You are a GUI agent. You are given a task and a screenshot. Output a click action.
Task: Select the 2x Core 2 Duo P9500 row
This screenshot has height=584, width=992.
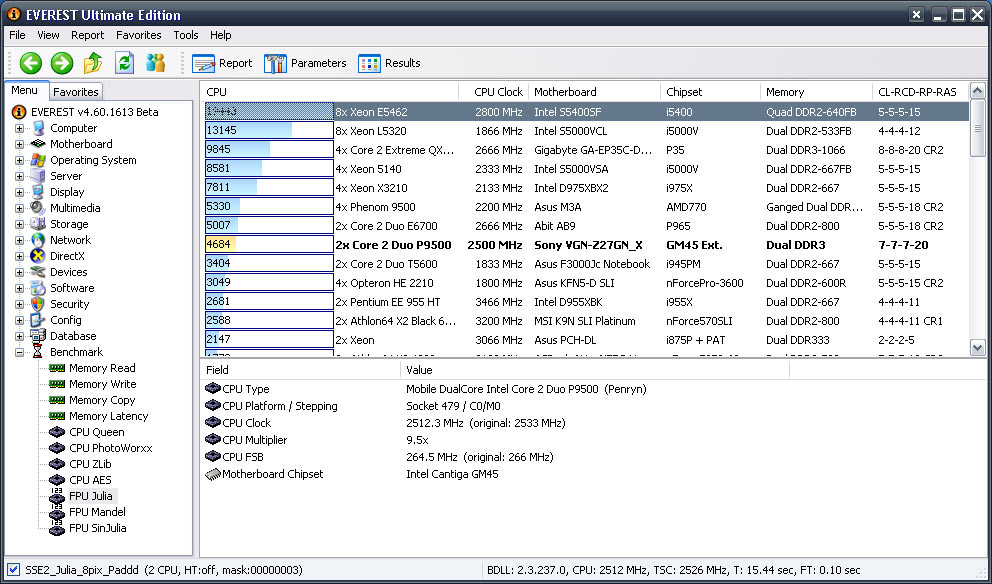pyautogui.click(x=586, y=245)
